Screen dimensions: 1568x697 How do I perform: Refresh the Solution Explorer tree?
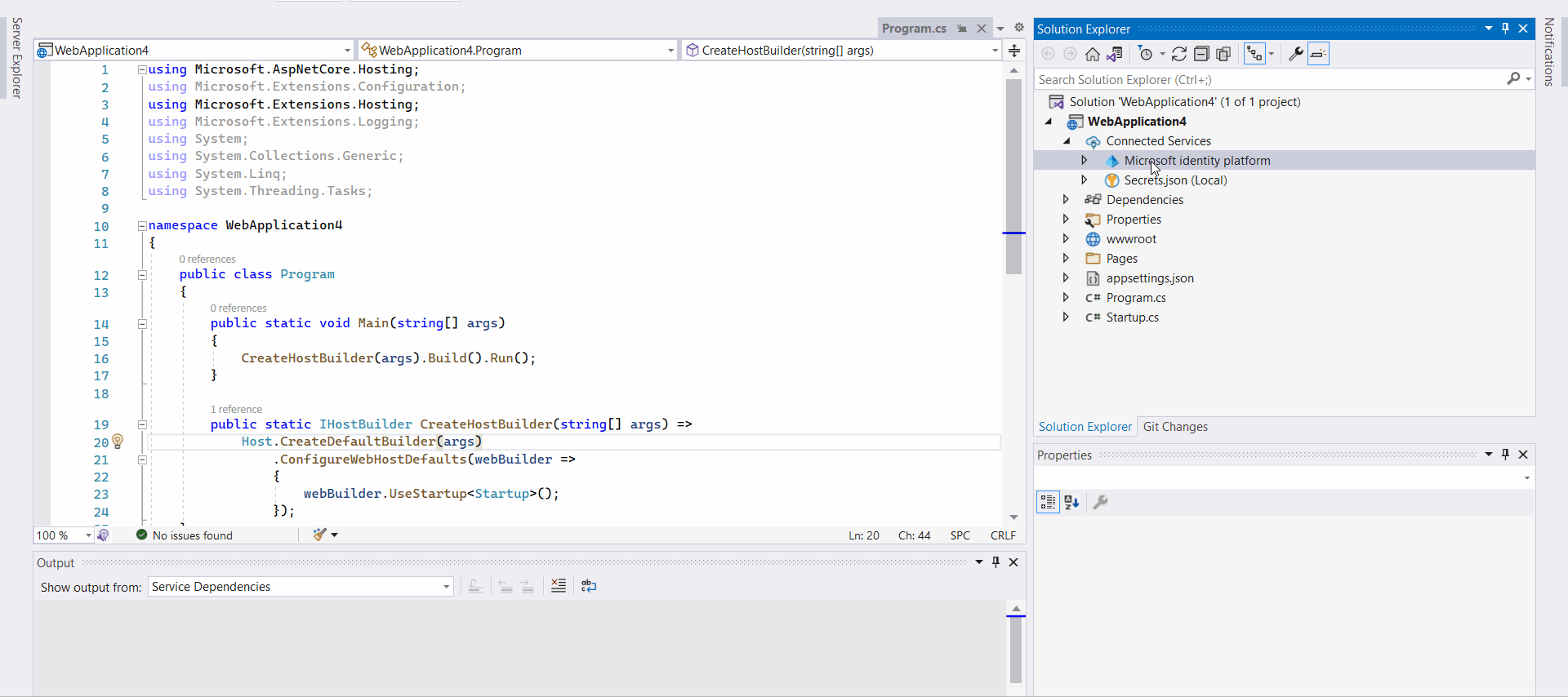[1179, 54]
